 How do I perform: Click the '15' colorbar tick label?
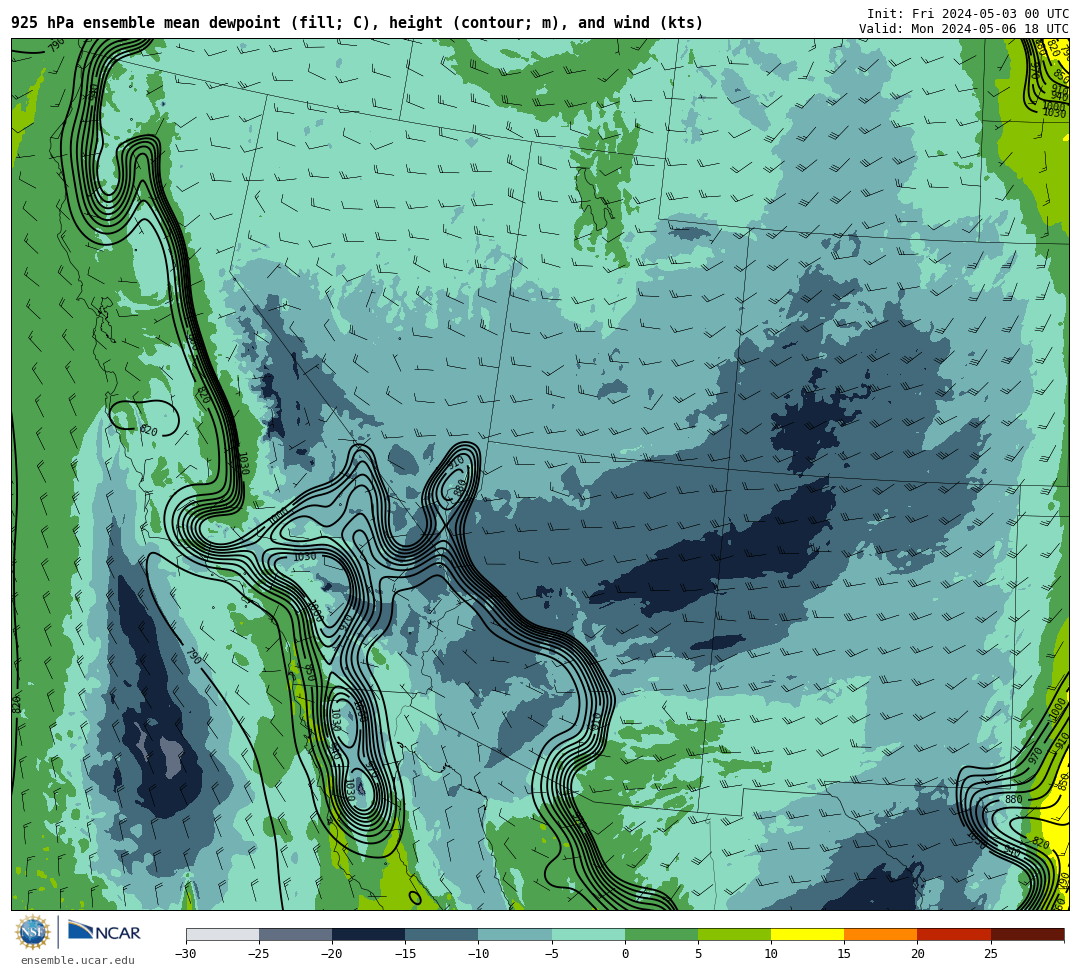[844, 954]
